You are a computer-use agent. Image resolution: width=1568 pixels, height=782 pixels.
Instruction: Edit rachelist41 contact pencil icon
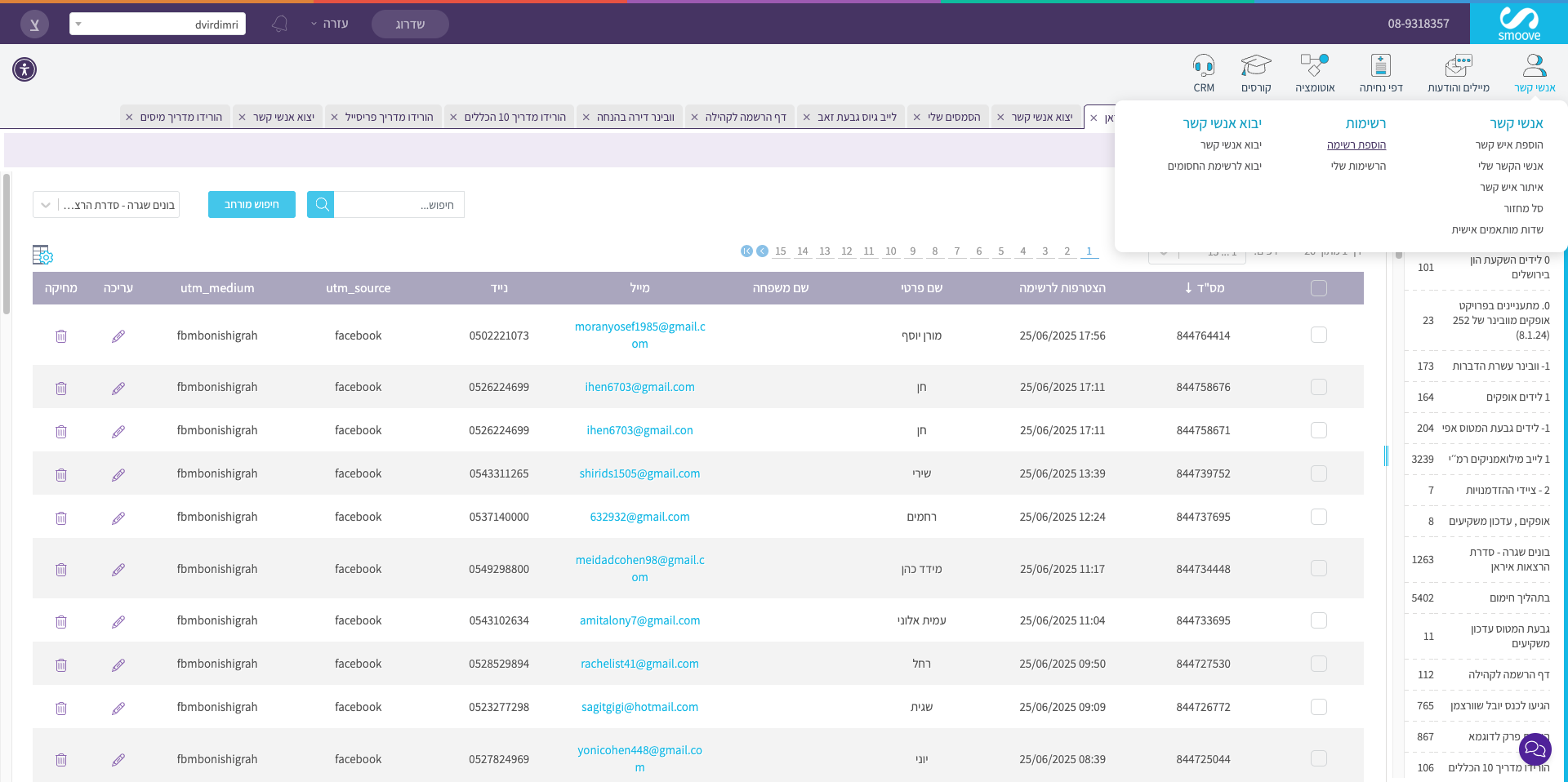tap(118, 664)
